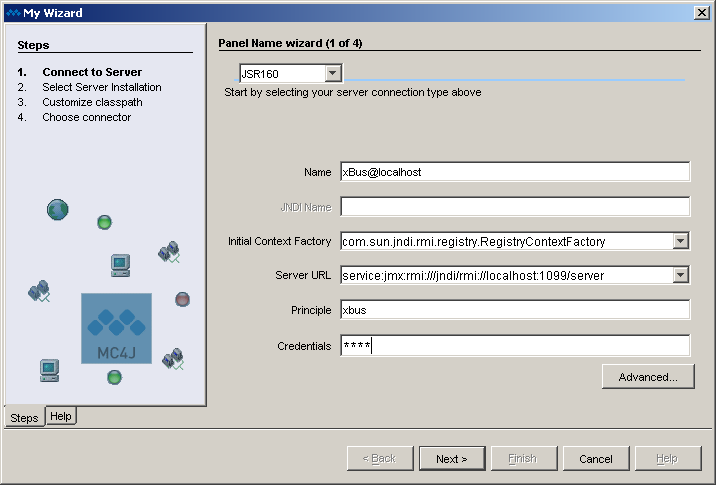Click the JNDI Name input field
The width and height of the screenshot is (716, 485).
(x=515, y=207)
